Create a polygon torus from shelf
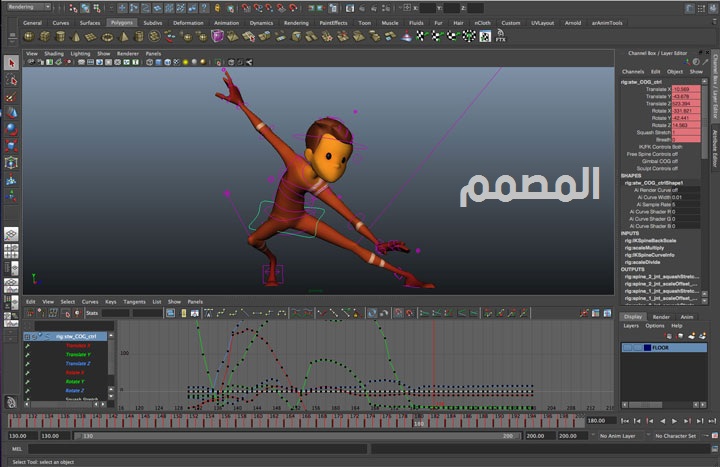The width and height of the screenshot is (720, 467). [x=107, y=37]
